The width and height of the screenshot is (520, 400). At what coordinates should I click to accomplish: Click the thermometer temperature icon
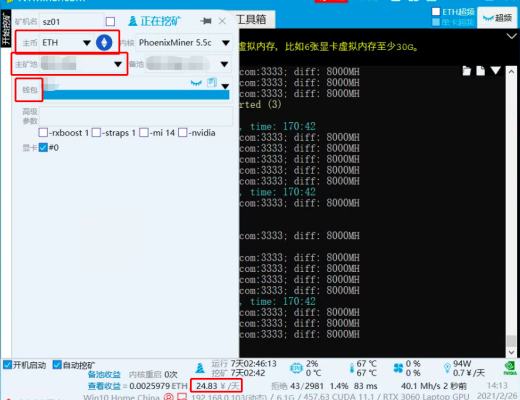352,368
